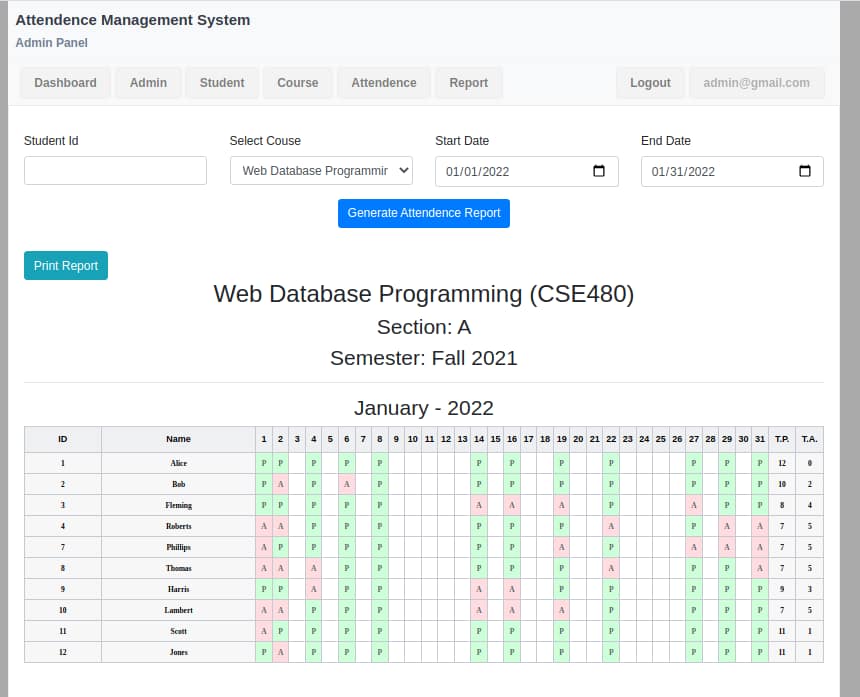Click the admin@gmail.com account field

point(757,83)
